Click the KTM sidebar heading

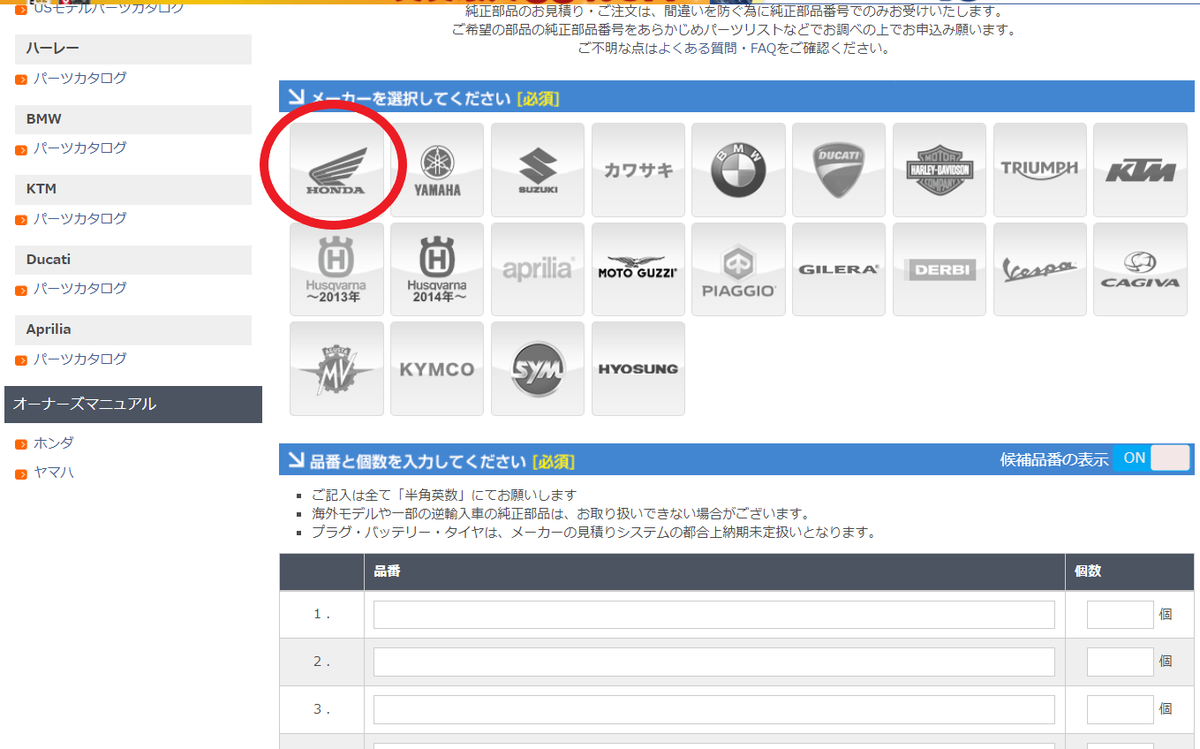(133, 189)
